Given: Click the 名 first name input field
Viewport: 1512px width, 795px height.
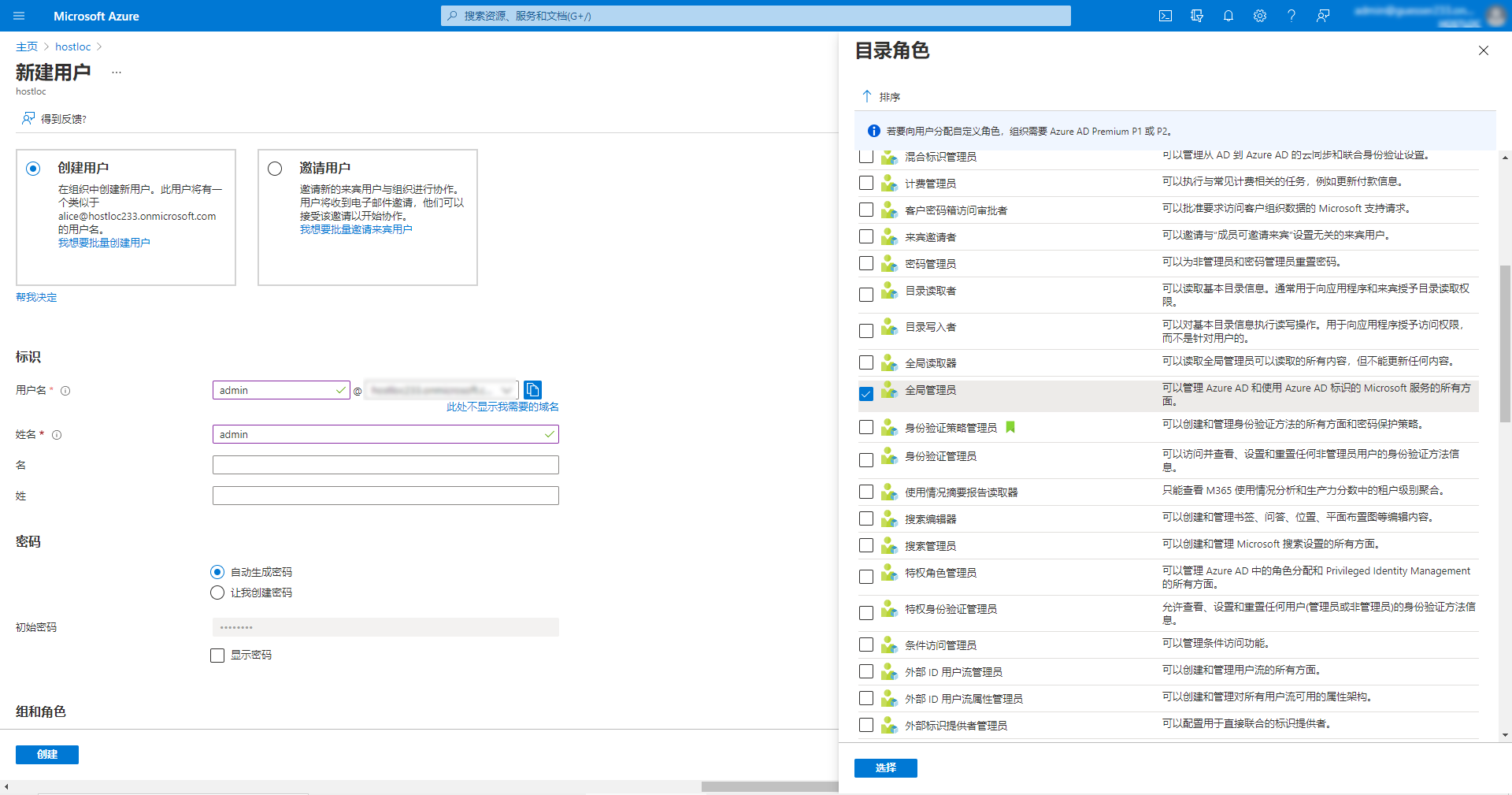Looking at the screenshot, I should 386,465.
